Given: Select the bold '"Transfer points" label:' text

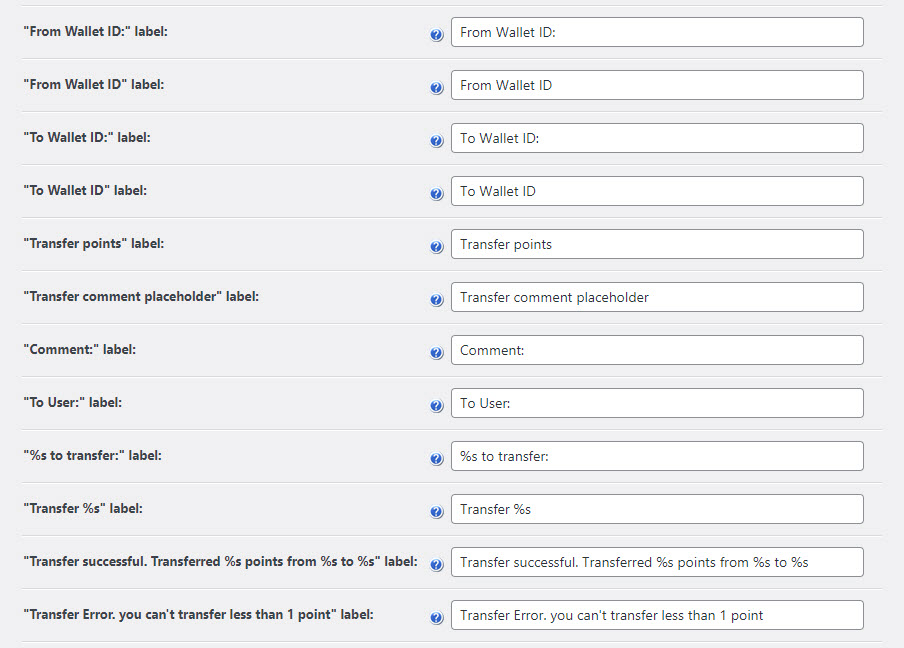Looking at the screenshot, I should click(94, 244).
